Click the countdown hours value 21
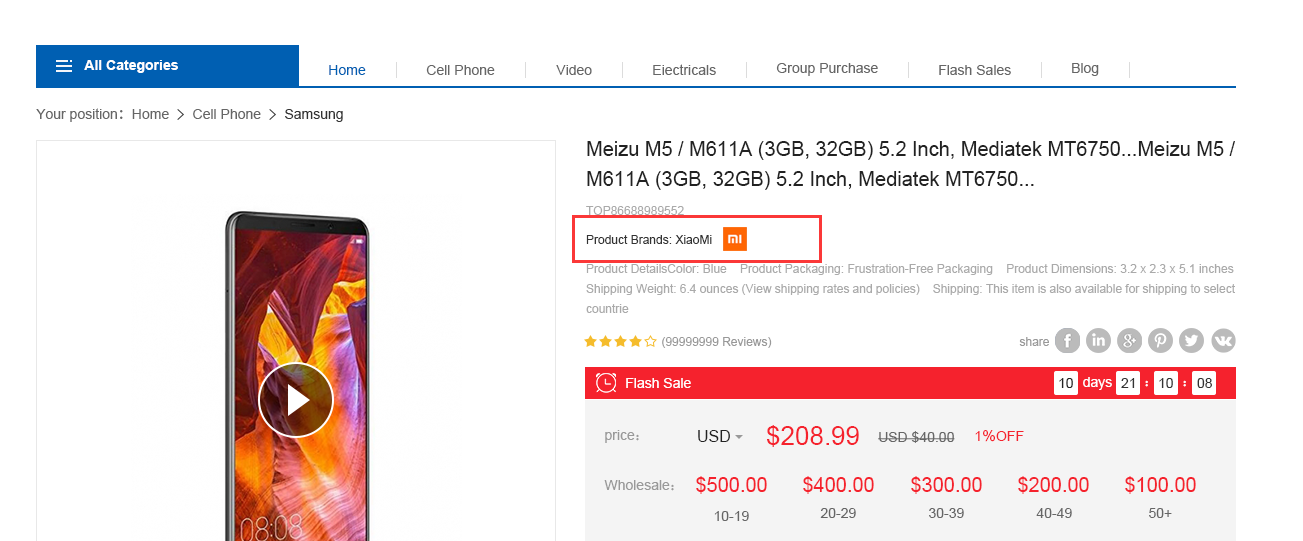 (1128, 383)
